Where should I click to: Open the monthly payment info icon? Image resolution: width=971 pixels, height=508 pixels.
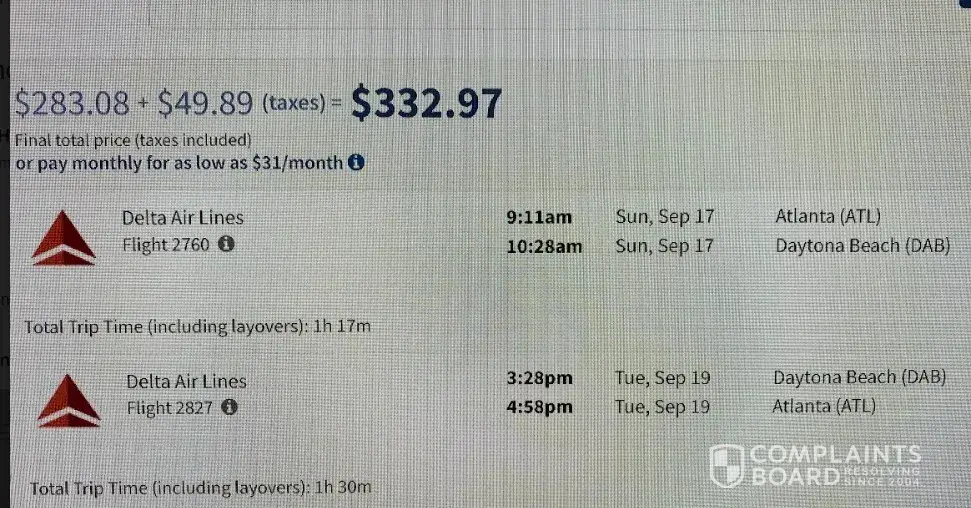point(355,162)
